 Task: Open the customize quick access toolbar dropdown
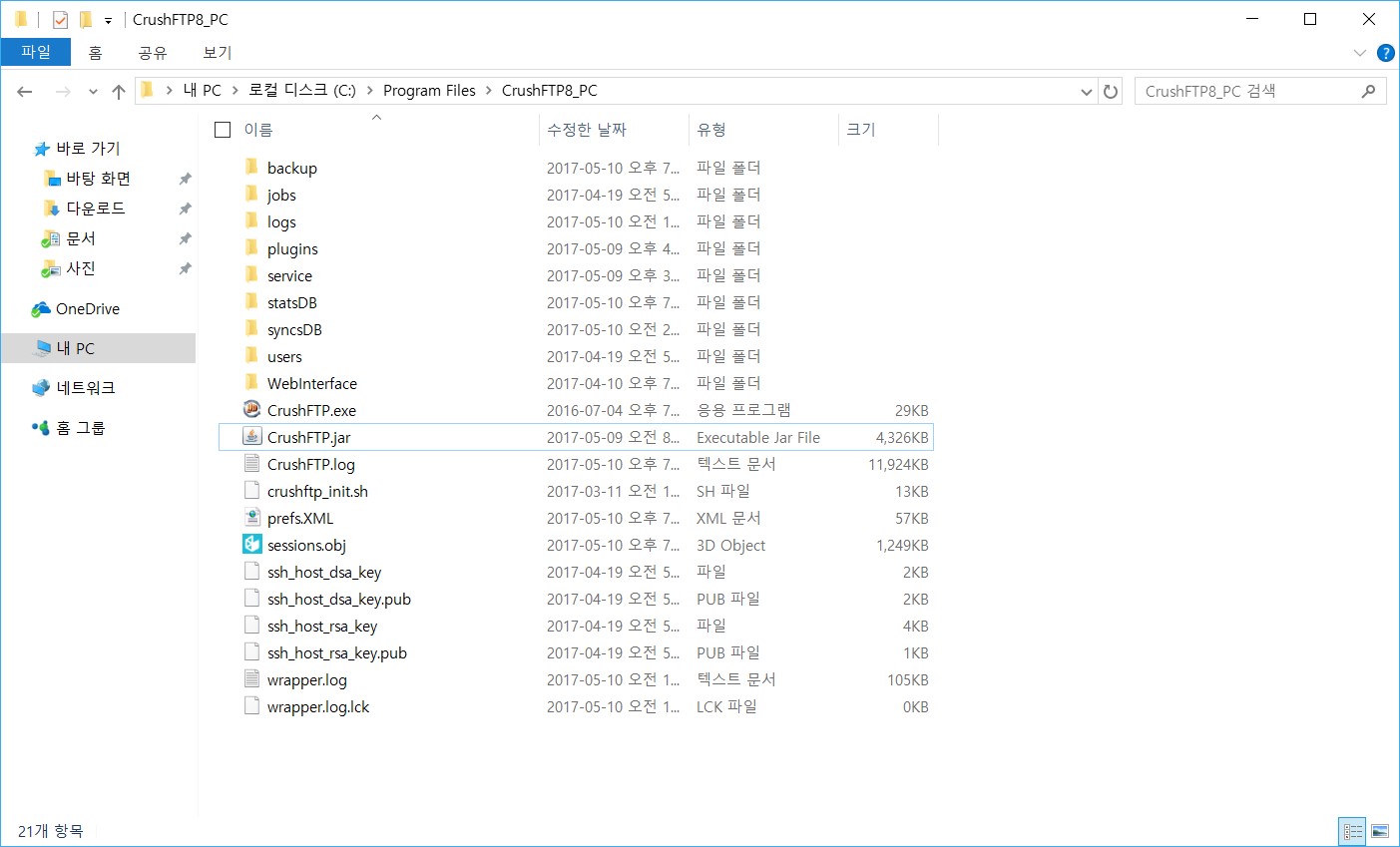coord(108,20)
